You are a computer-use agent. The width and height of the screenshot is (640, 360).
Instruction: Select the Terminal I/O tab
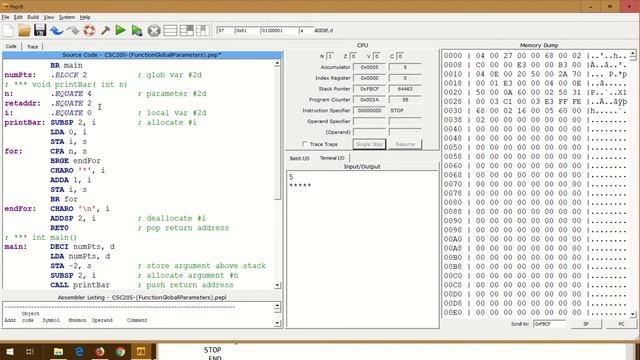[x=332, y=158]
